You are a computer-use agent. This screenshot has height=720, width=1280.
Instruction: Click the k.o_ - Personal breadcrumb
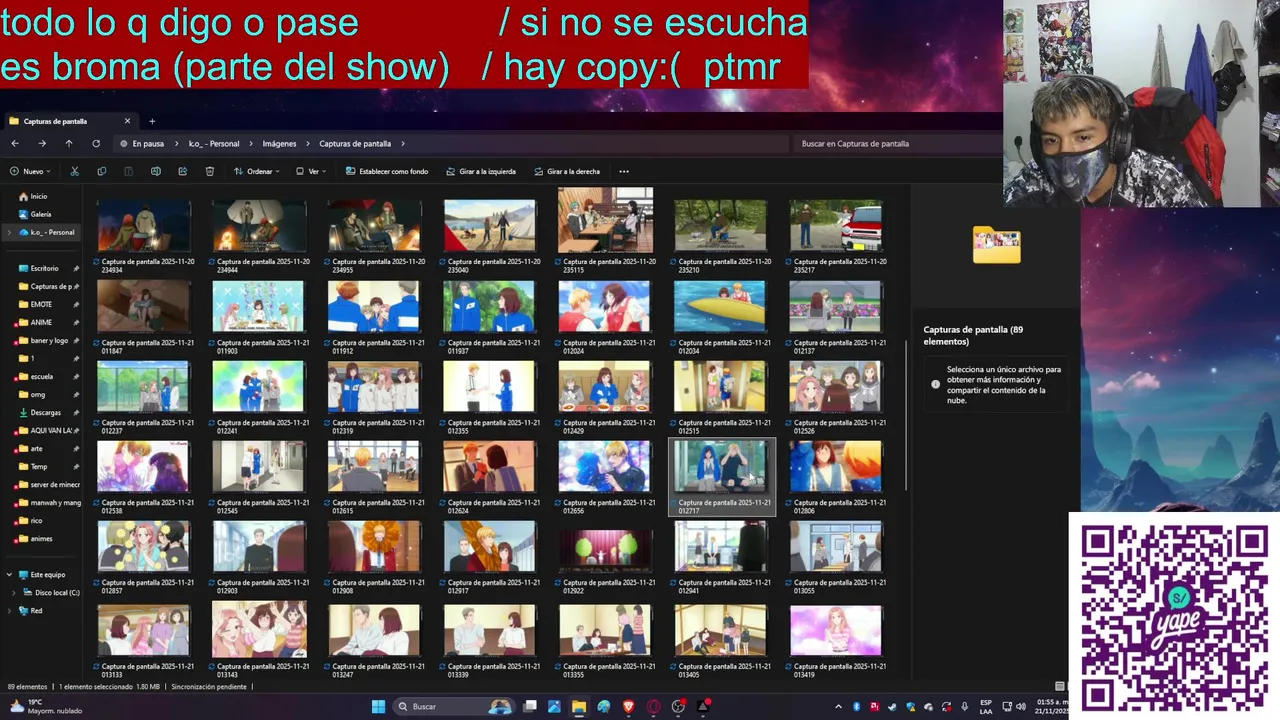click(214, 143)
